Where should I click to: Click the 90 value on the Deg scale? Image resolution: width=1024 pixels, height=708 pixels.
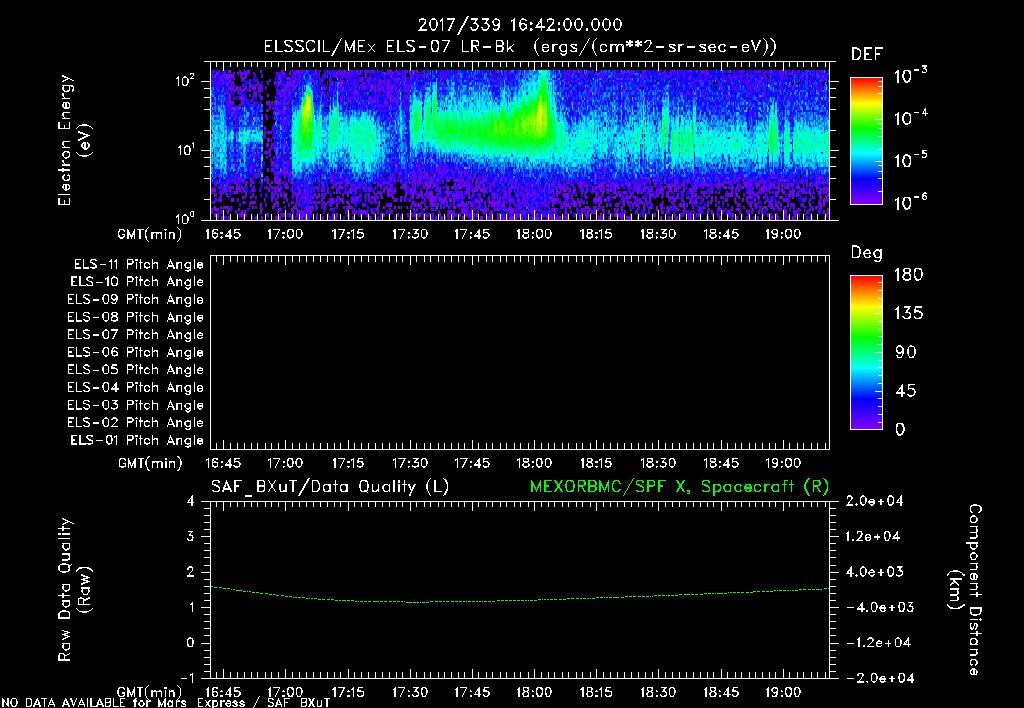click(x=905, y=352)
